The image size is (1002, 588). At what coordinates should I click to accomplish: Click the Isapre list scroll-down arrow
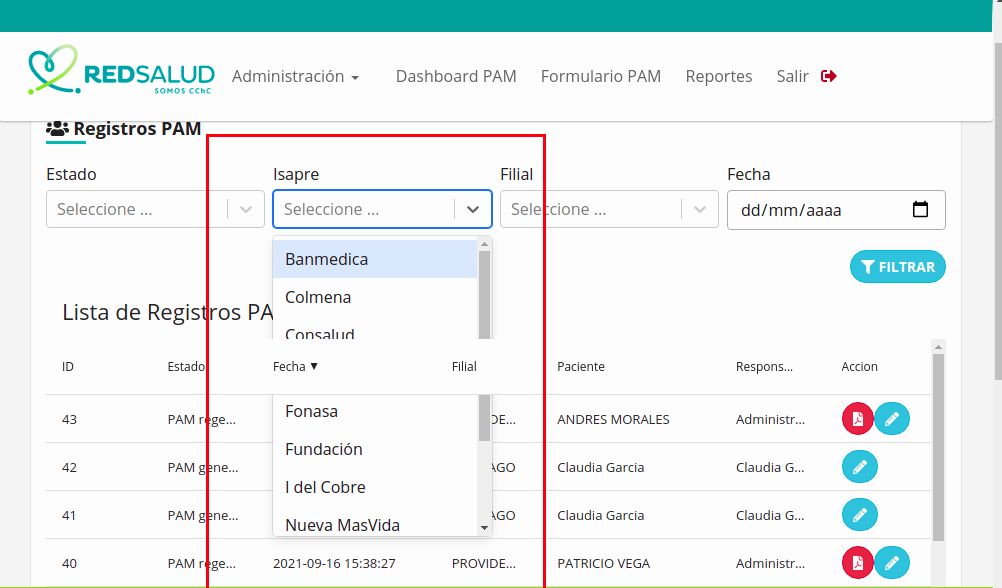tap(484, 528)
